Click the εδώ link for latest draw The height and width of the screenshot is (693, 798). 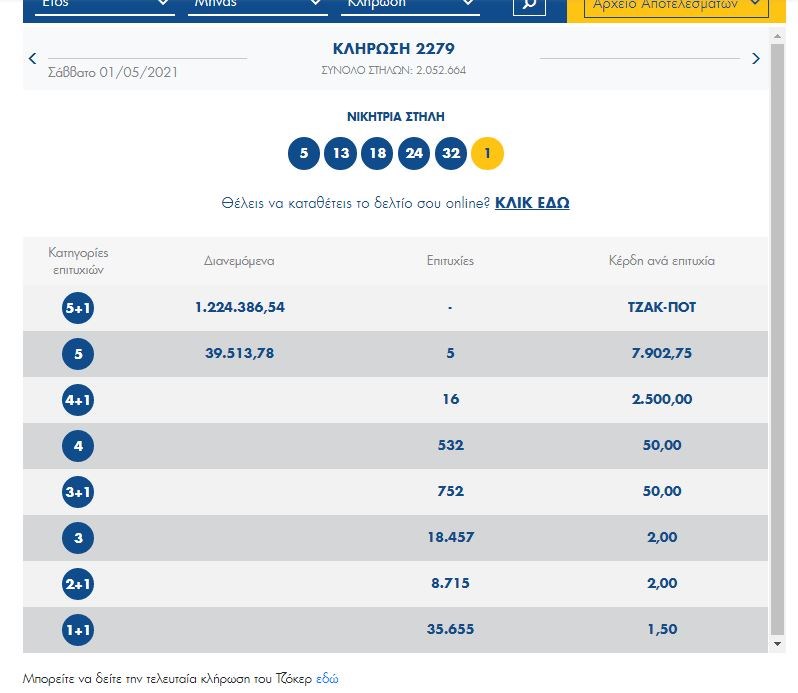pyautogui.click(x=327, y=679)
